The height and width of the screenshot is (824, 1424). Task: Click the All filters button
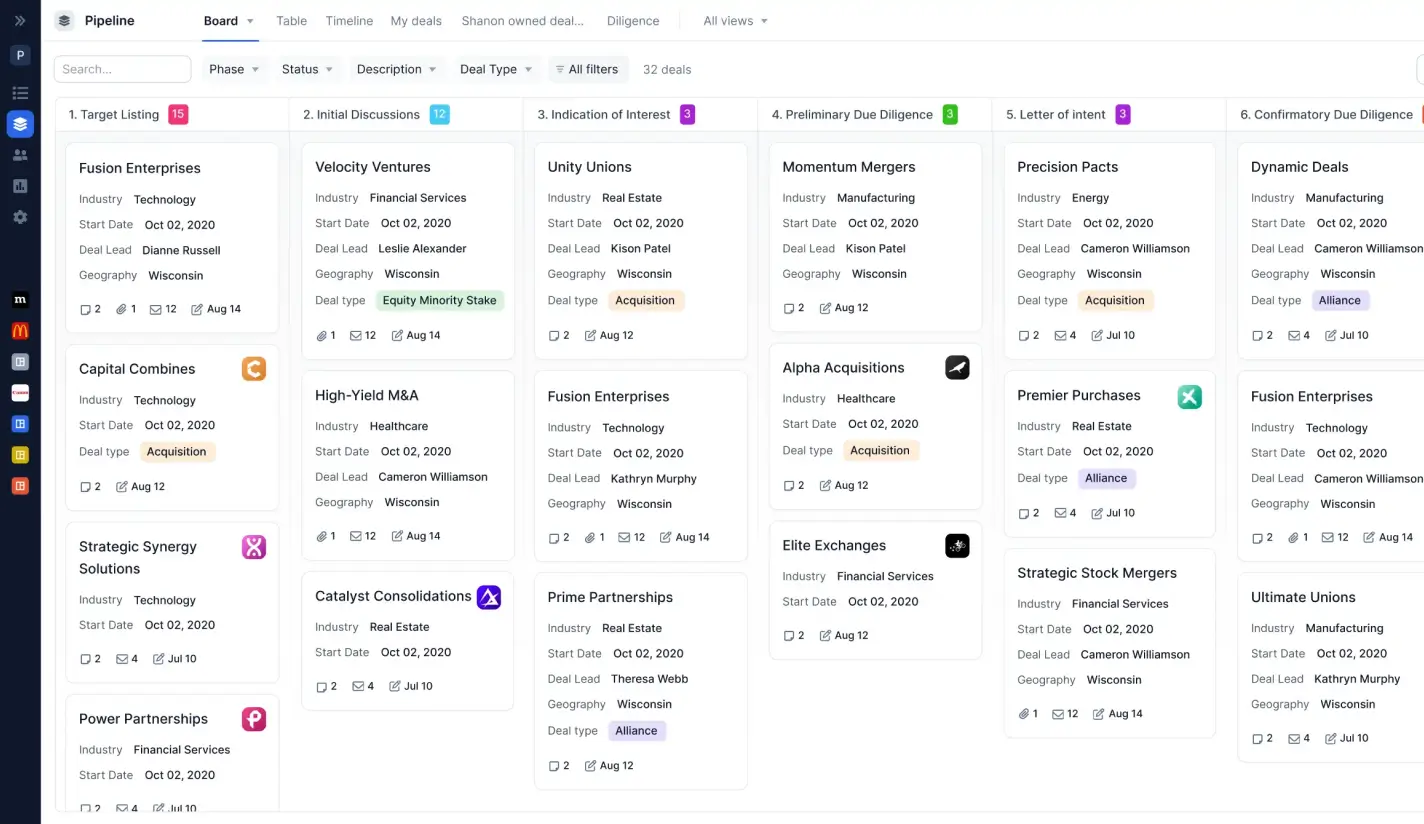[x=587, y=69]
